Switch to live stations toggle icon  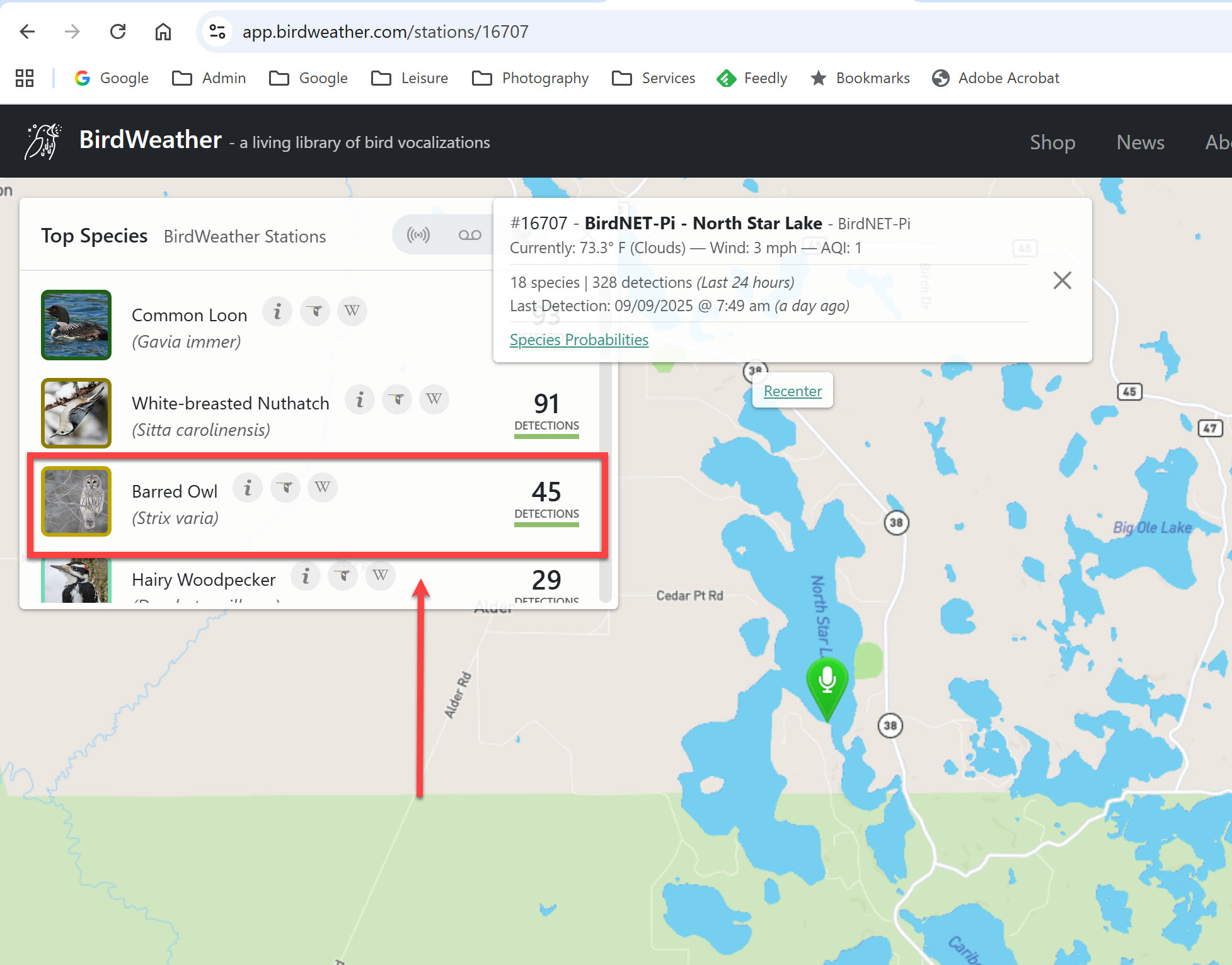[418, 236]
